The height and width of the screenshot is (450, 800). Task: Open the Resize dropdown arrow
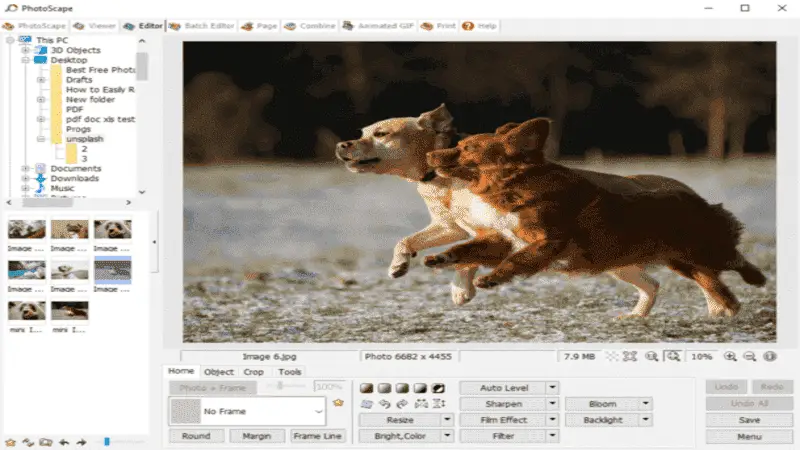pyautogui.click(x=447, y=420)
